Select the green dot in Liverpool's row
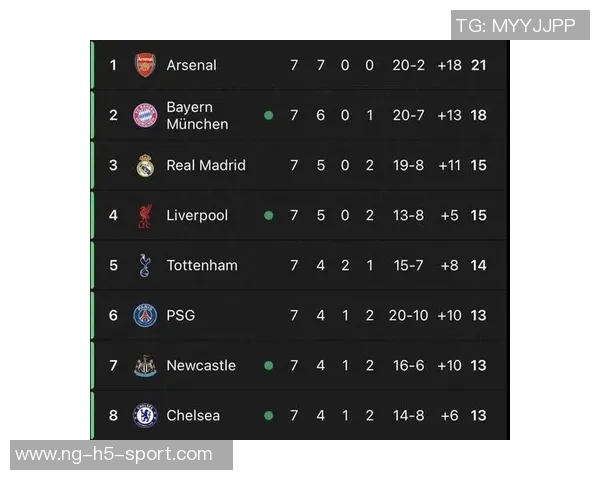 [x=268, y=215]
